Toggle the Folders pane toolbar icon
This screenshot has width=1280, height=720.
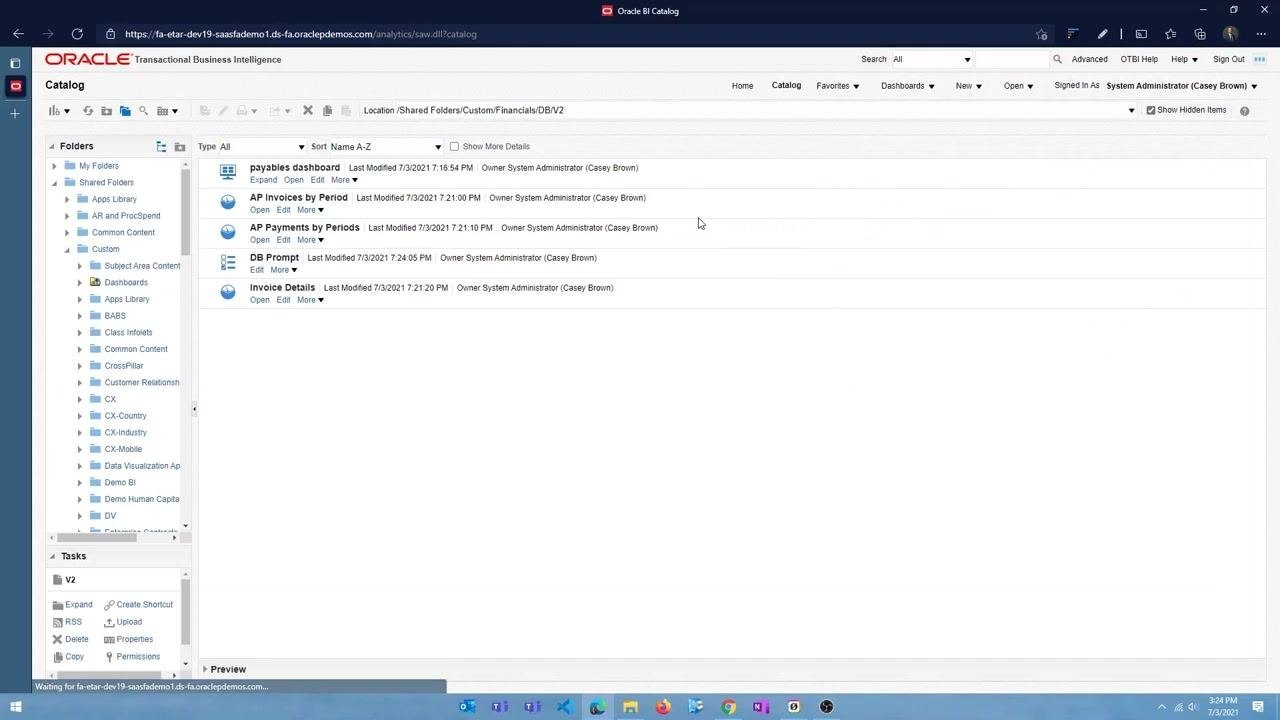tap(125, 111)
